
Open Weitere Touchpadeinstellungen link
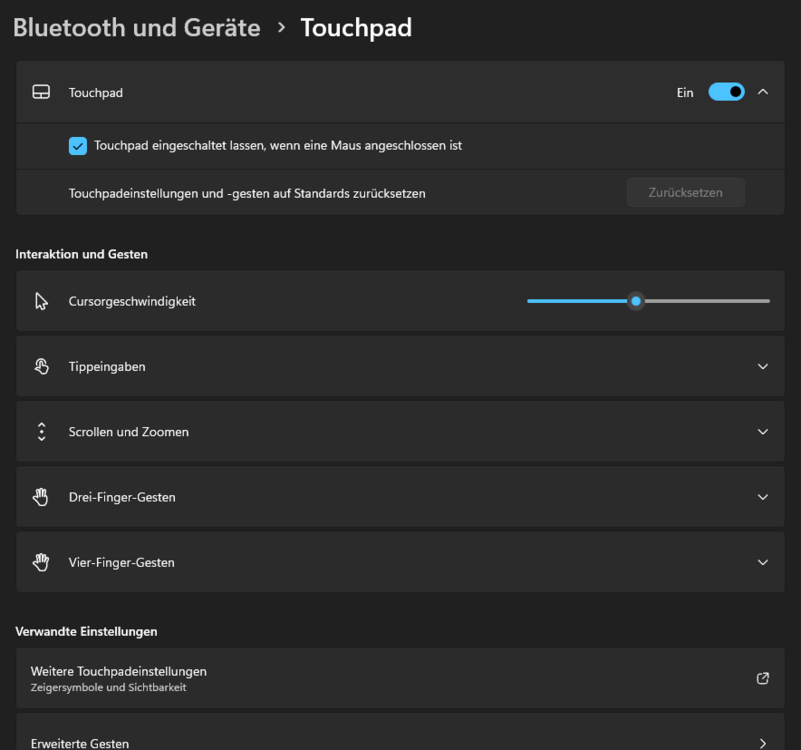coord(119,671)
